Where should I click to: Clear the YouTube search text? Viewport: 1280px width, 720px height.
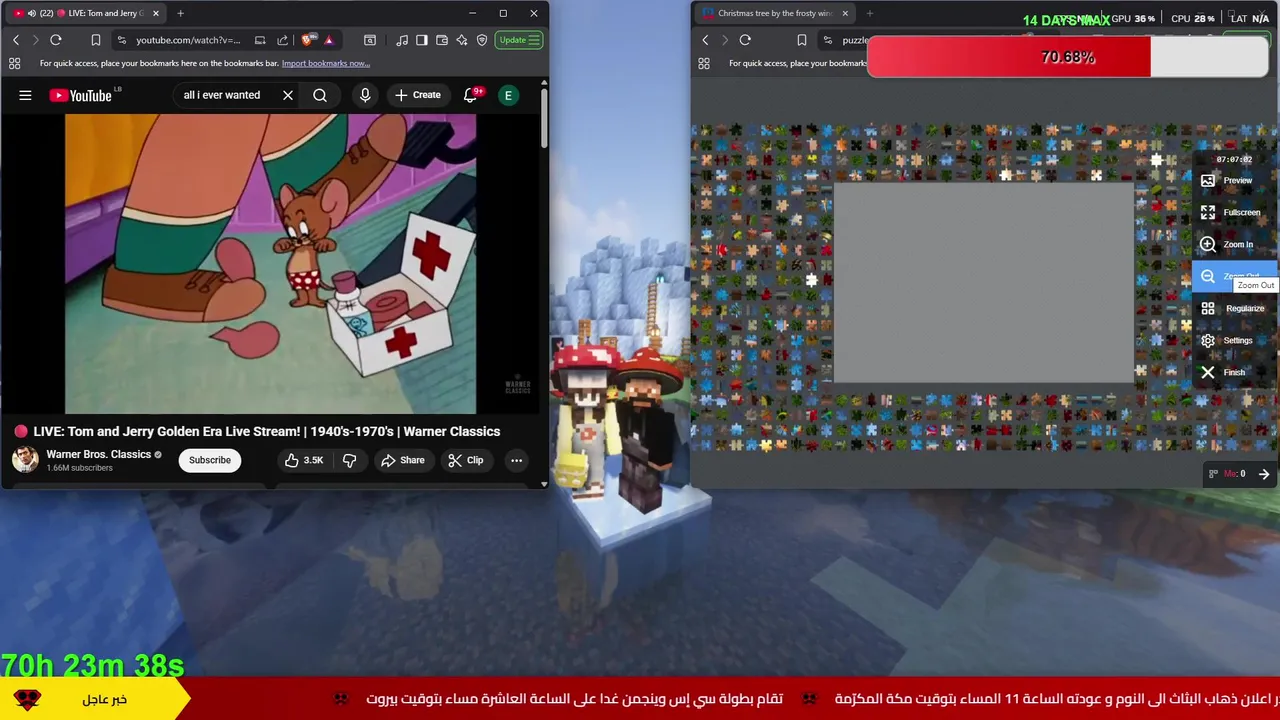(288, 95)
